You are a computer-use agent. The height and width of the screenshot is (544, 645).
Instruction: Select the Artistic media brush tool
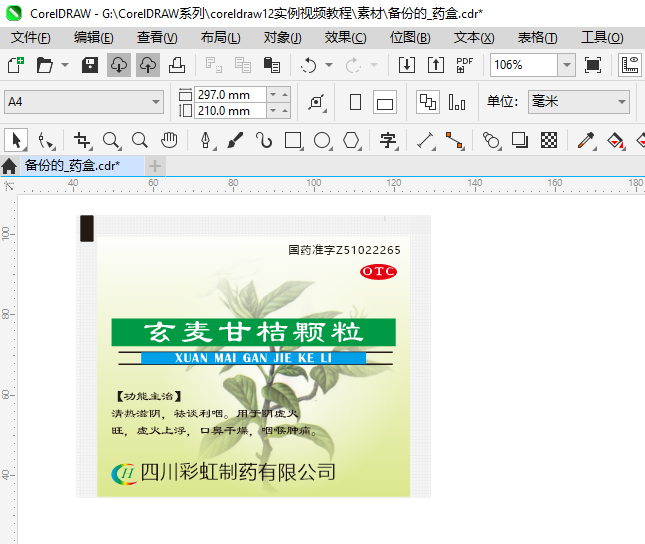235,140
